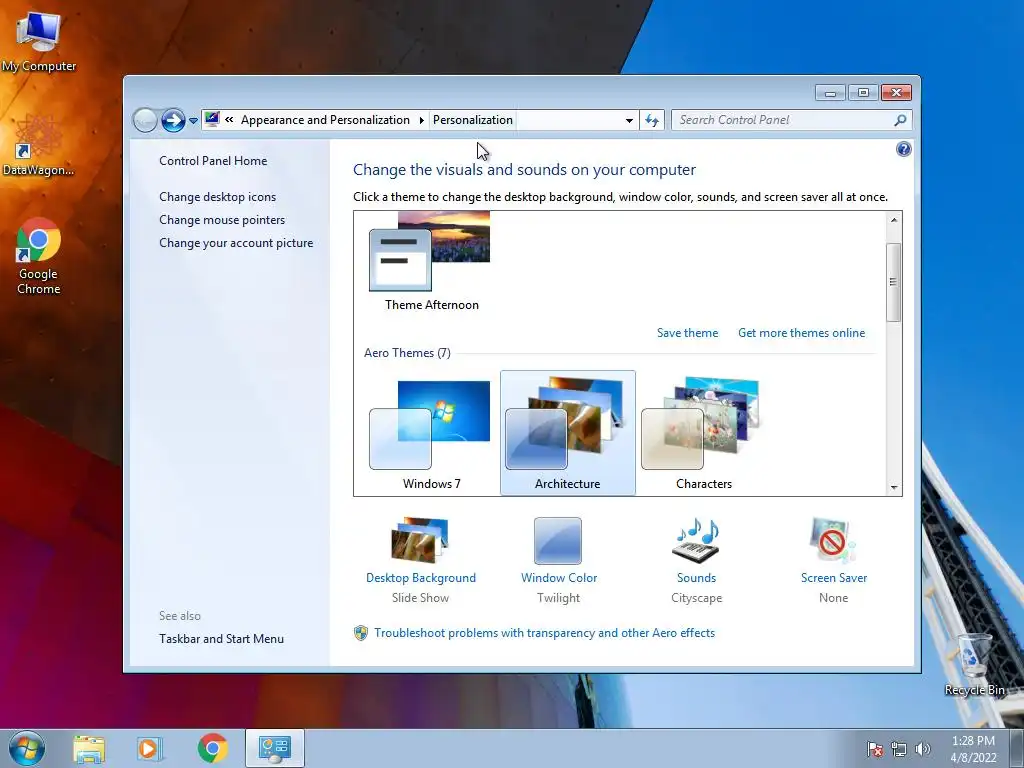The image size is (1024, 768).
Task: Click the address bar control panel icon
Action: [212, 120]
